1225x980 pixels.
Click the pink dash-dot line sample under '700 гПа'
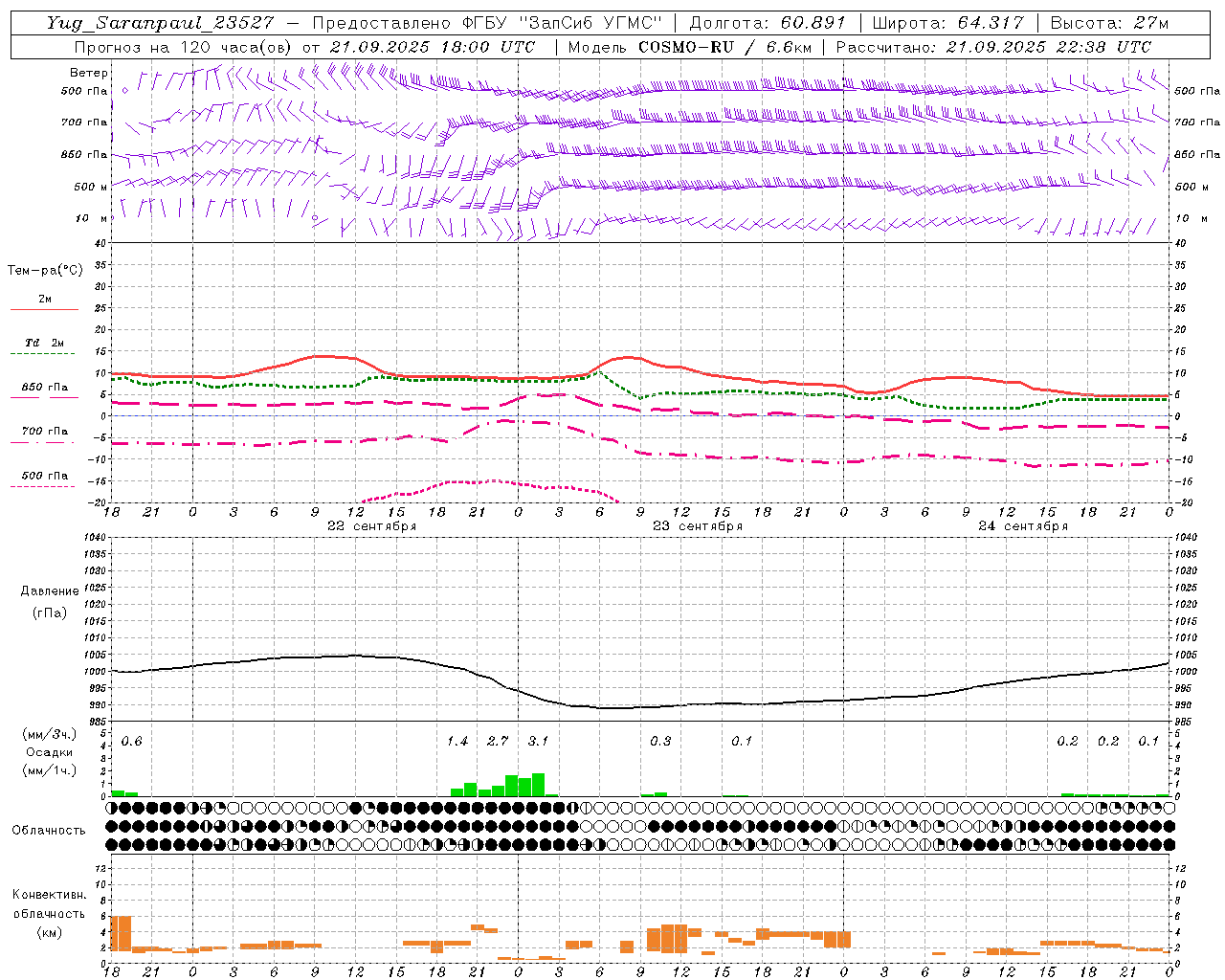[x=42, y=443]
